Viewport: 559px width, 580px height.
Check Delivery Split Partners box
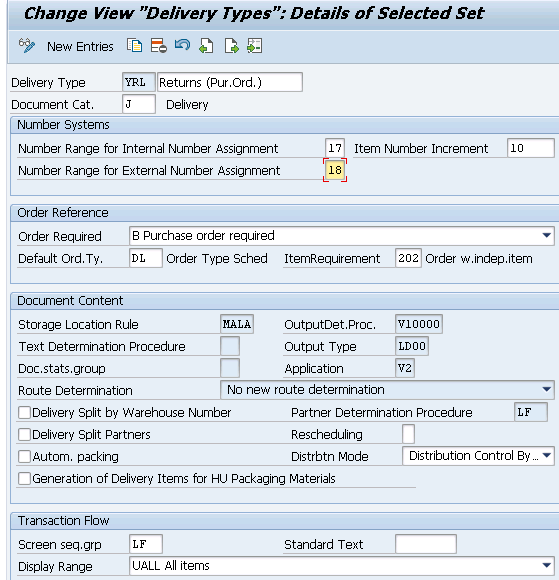coord(24,434)
